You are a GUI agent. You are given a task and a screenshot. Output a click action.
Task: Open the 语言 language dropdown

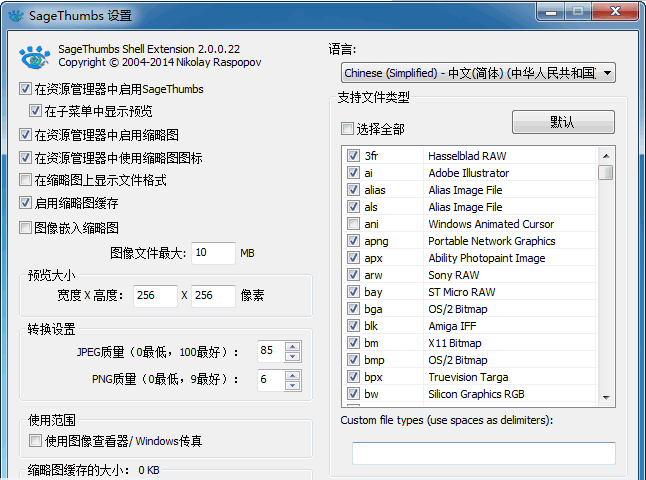coord(478,73)
